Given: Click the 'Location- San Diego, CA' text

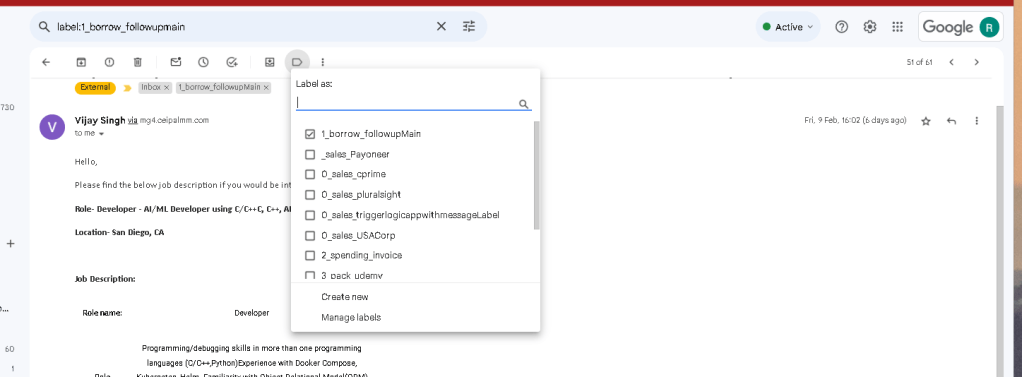Looking at the screenshot, I should coord(119,232).
